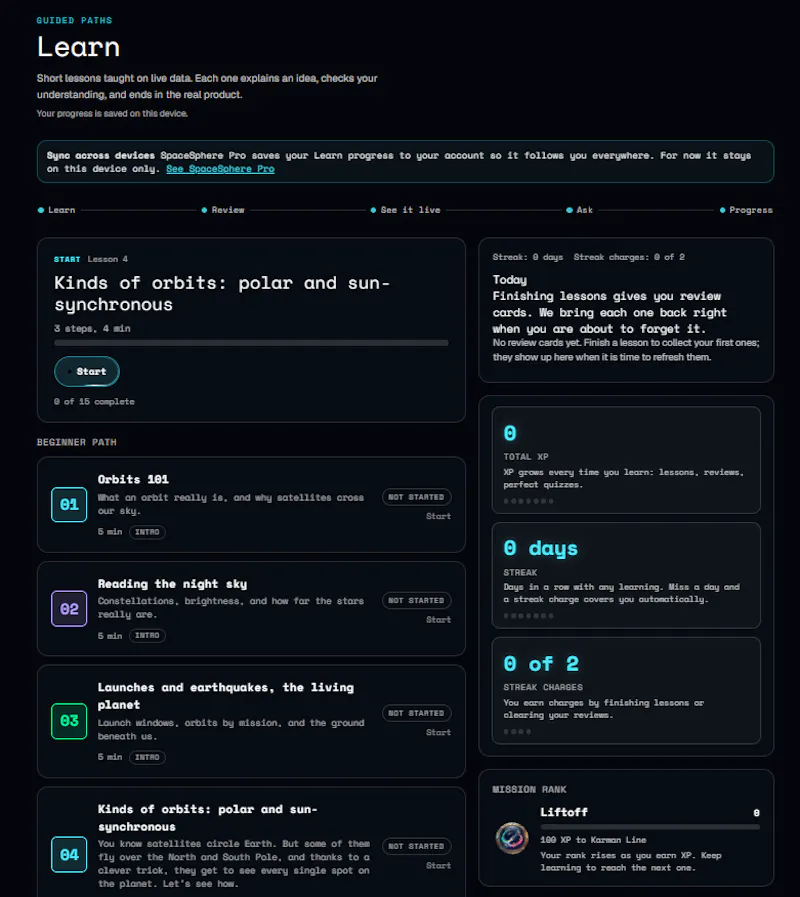Click the streak charges progress dots

pyautogui.click(x=517, y=732)
